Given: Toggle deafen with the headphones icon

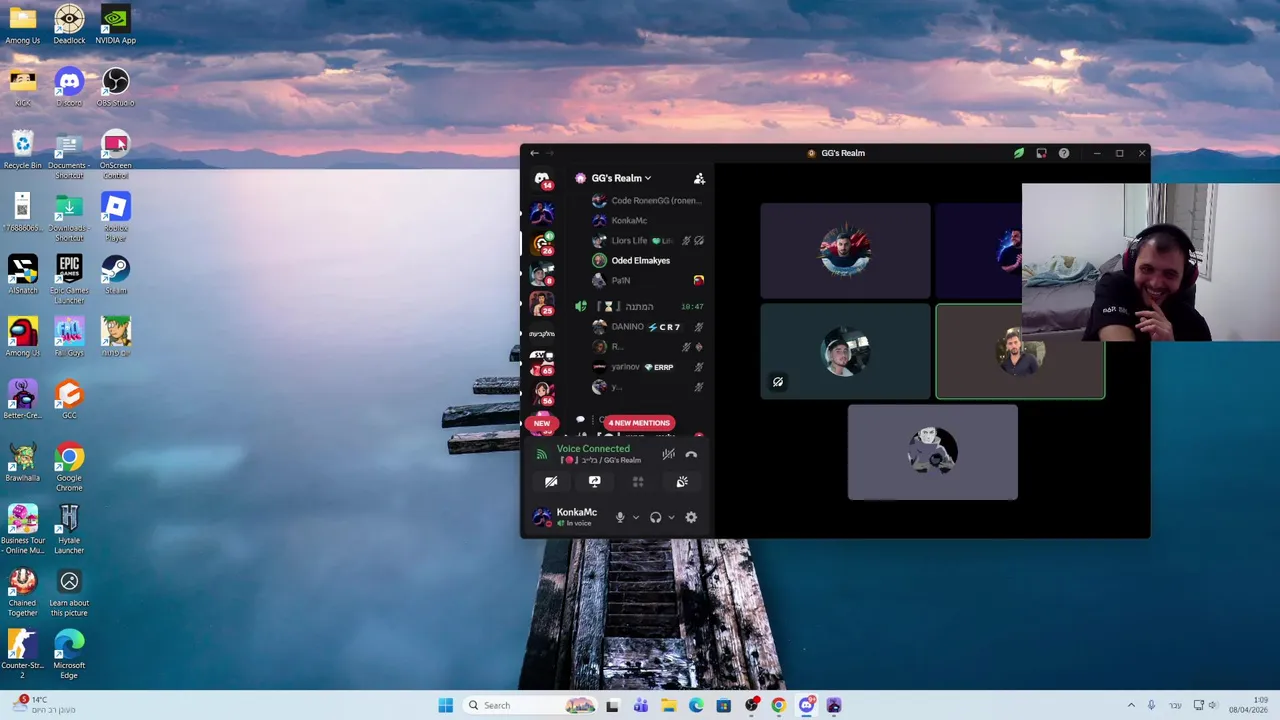Looking at the screenshot, I should pos(655,517).
